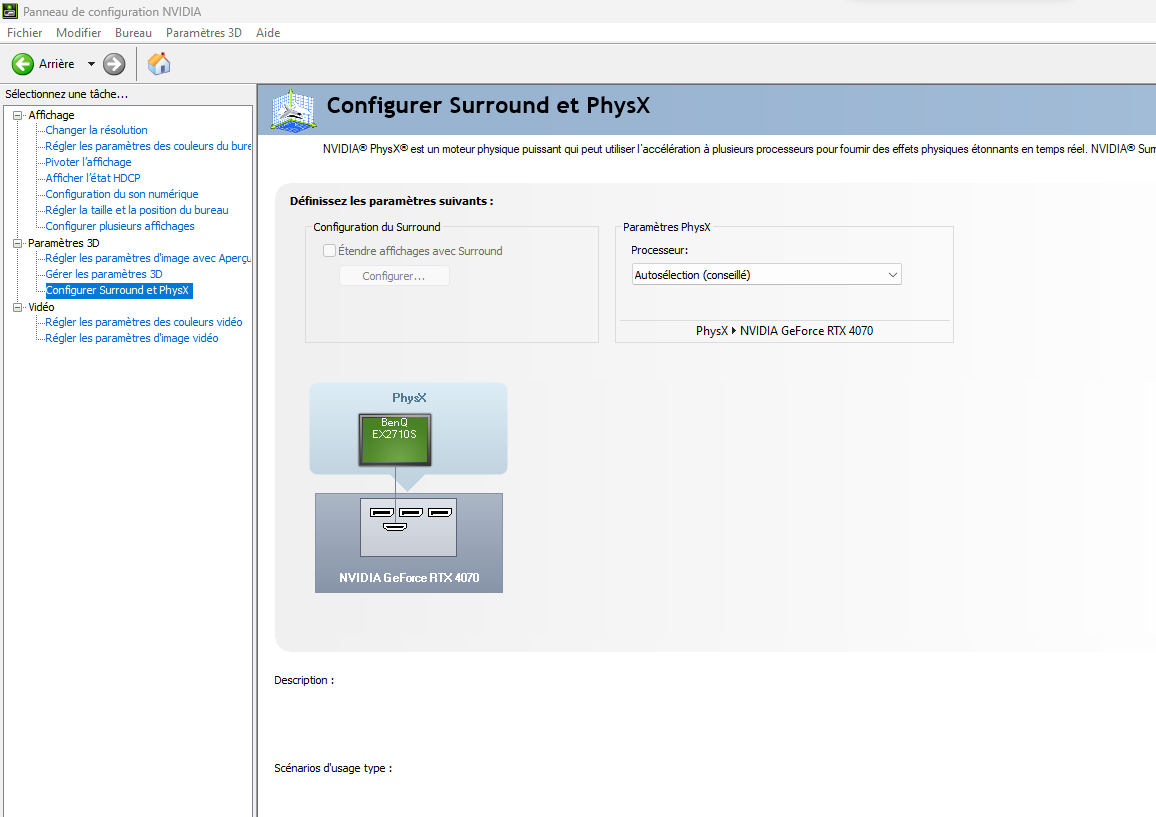Viewport: 1156px width, 817px height.
Task: Open the Fichier menu
Action: 25,33
